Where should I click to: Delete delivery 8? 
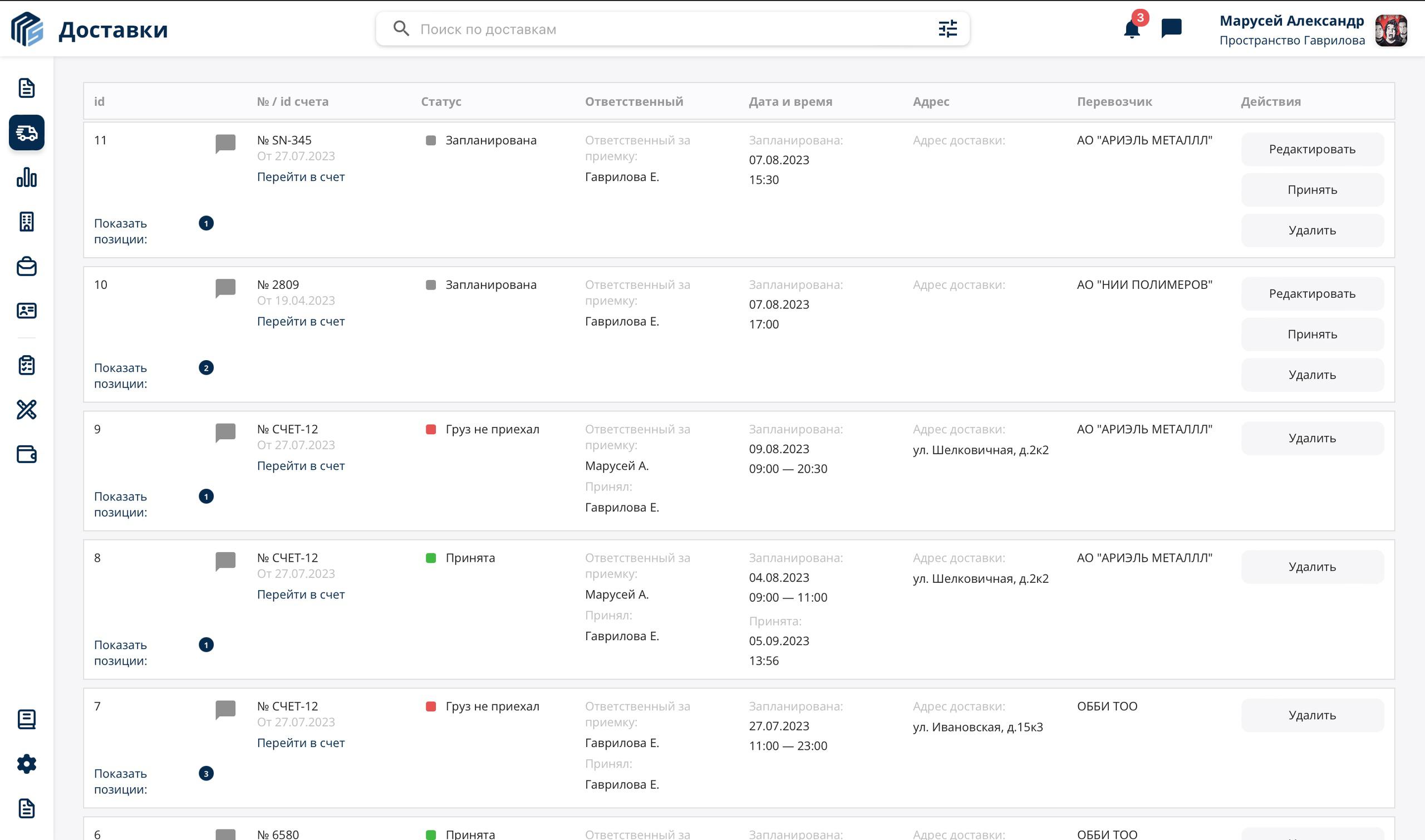pyautogui.click(x=1313, y=567)
